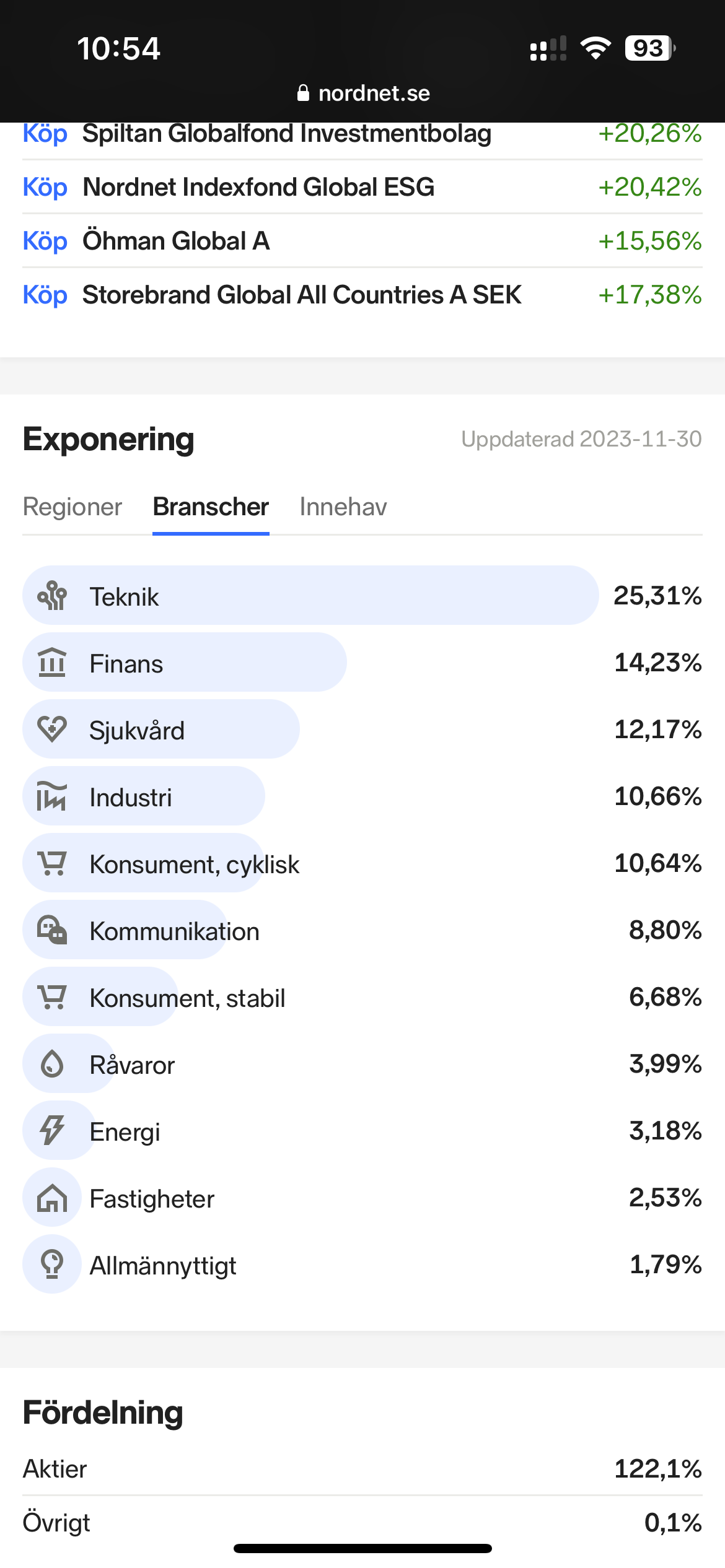Open the Innehav tab

[x=343, y=507]
